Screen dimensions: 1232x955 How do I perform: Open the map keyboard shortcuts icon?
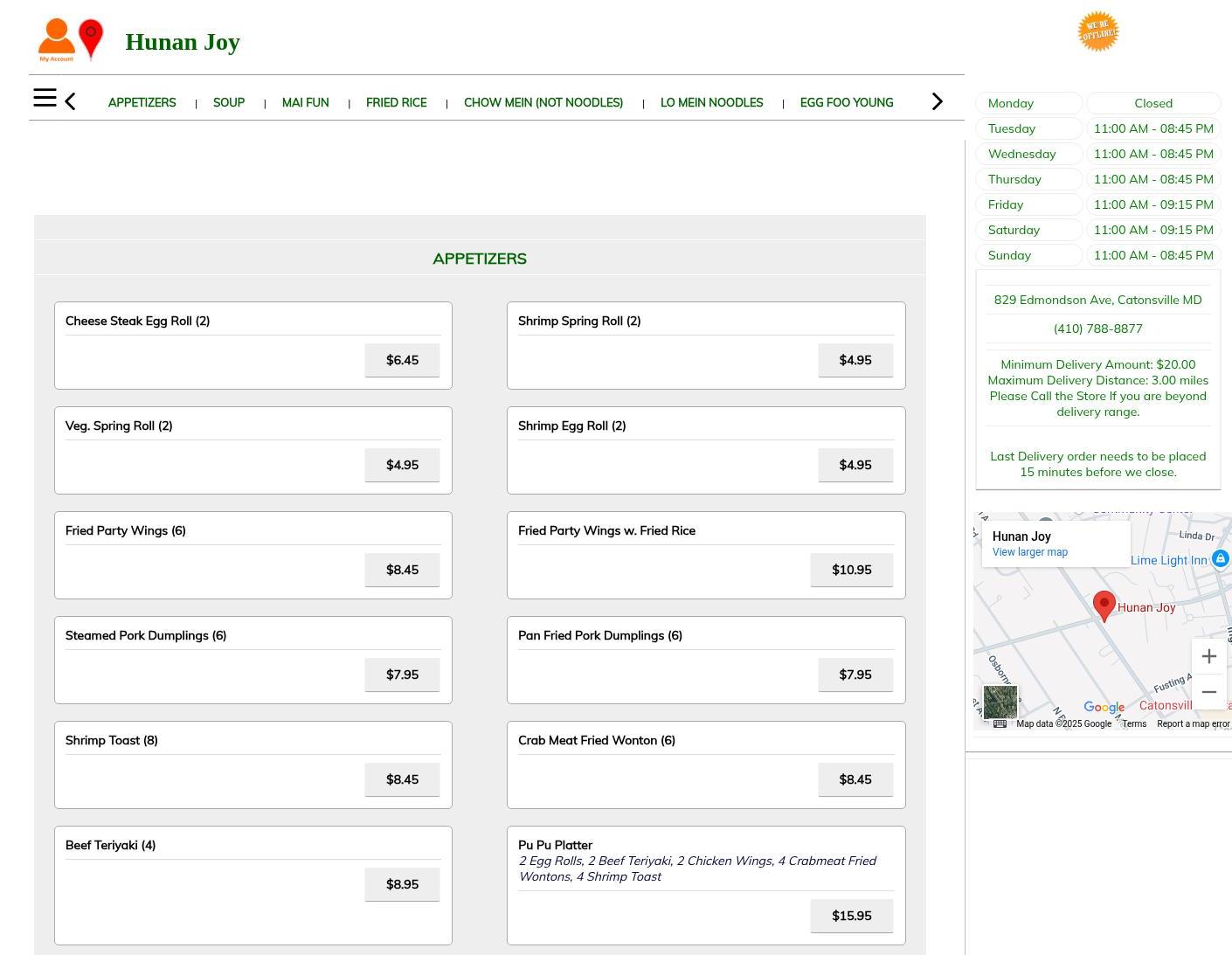pyautogui.click(x=1000, y=723)
